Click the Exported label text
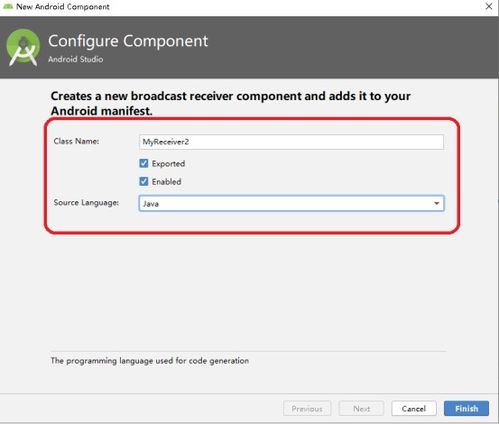The width and height of the screenshot is (499, 424). [x=168, y=164]
